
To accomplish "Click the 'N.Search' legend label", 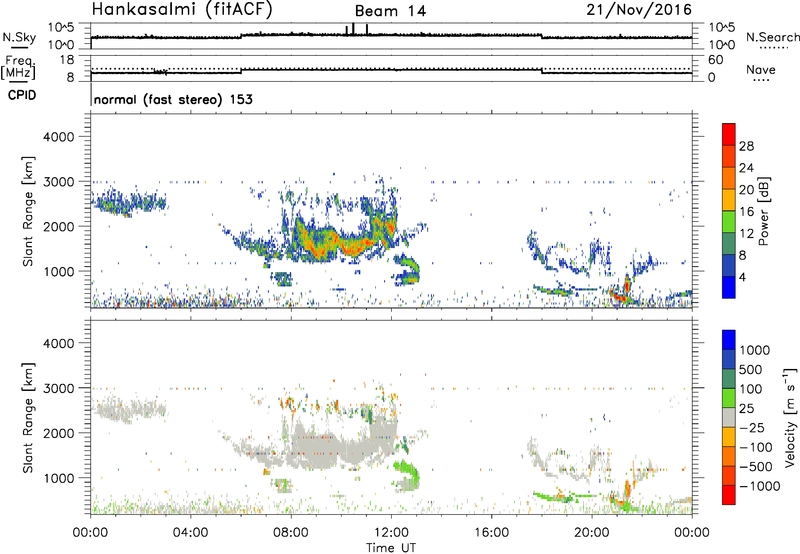I will point(772,37).
